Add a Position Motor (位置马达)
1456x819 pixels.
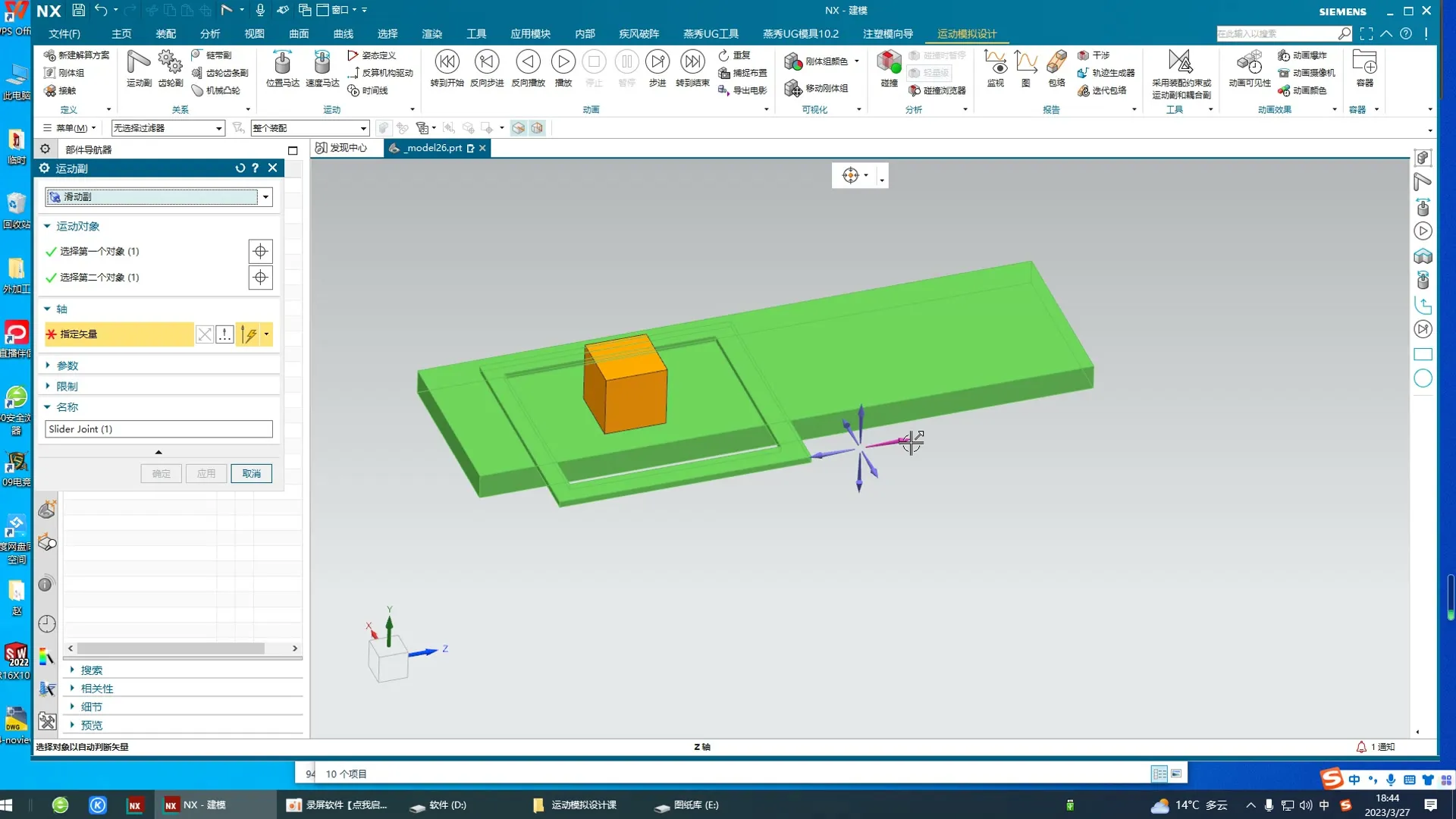(x=282, y=67)
